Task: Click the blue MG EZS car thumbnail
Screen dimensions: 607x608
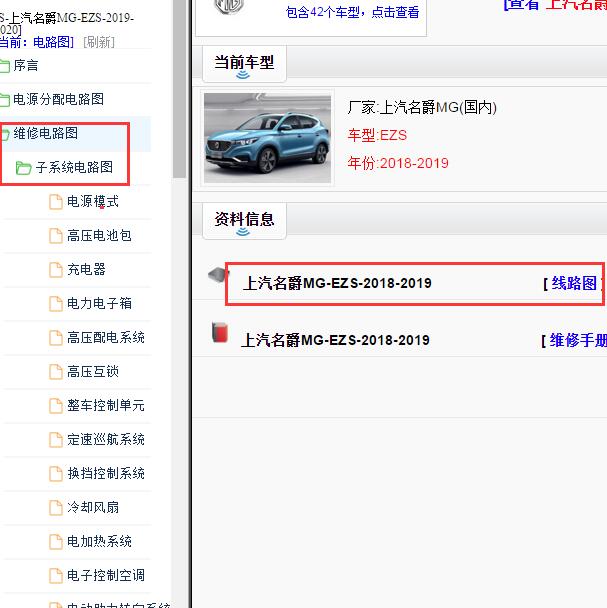Action: pos(268,138)
